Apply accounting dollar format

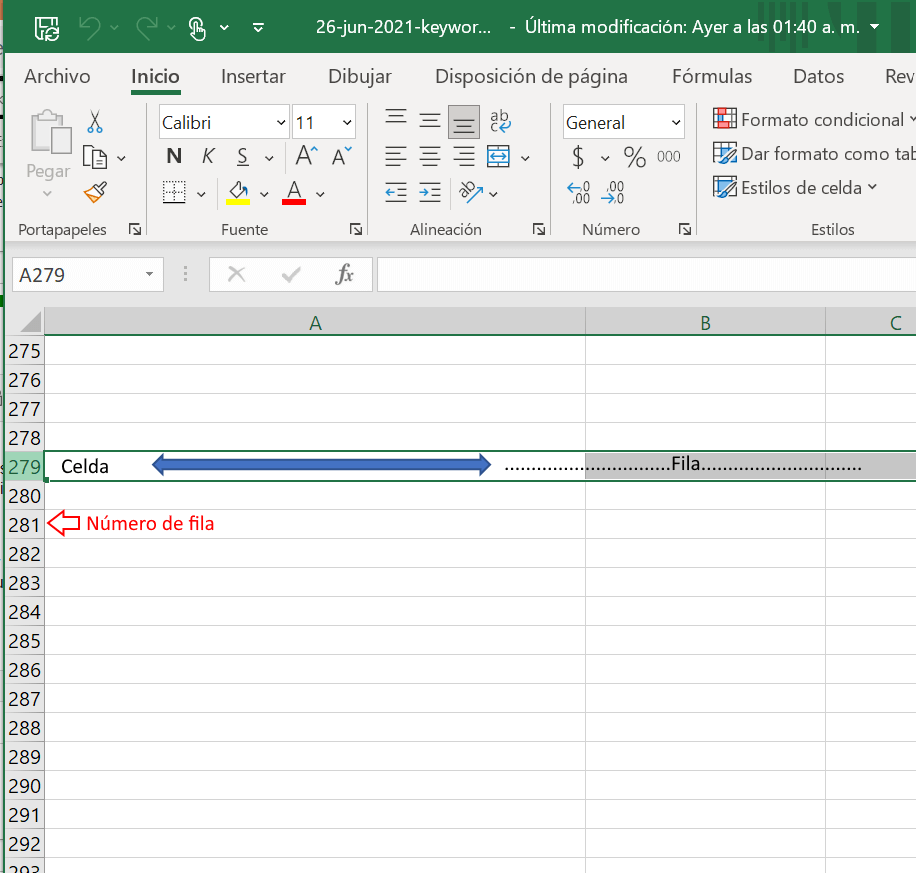[x=578, y=157]
